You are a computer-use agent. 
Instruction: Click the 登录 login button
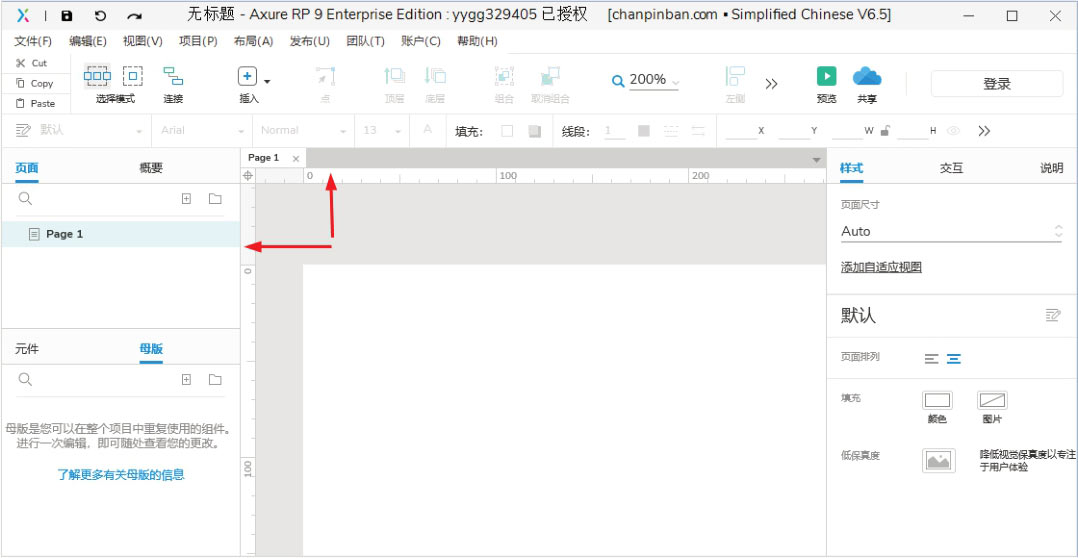tap(997, 84)
